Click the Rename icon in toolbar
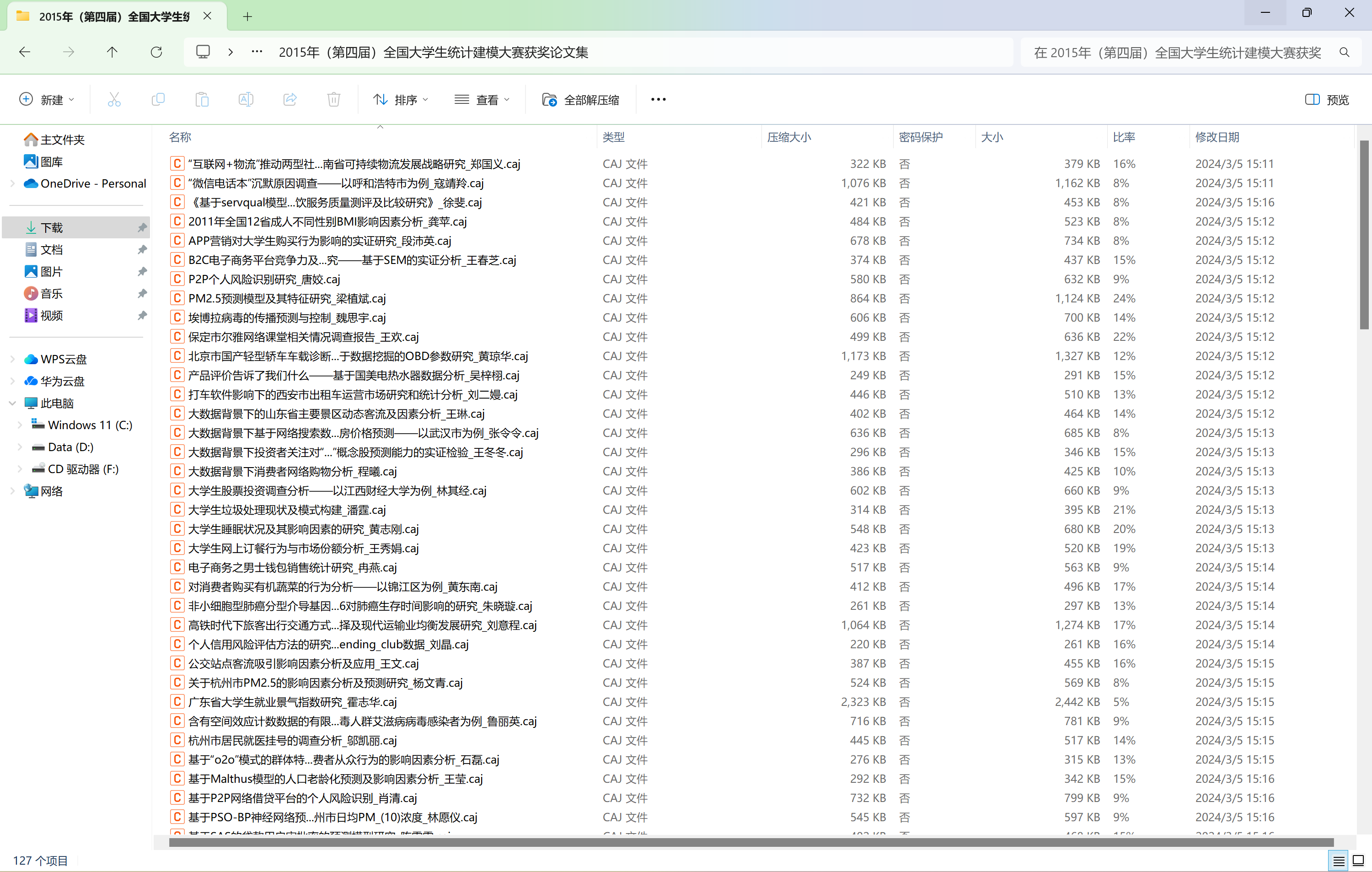The height and width of the screenshot is (872, 1372). [x=246, y=100]
